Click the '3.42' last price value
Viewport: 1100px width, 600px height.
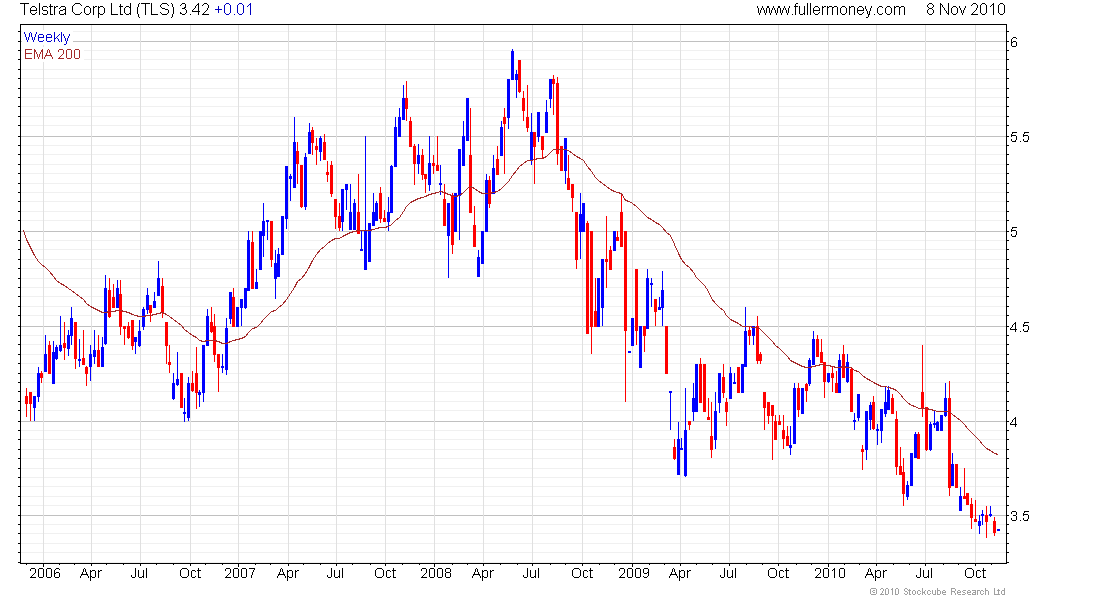point(194,10)
